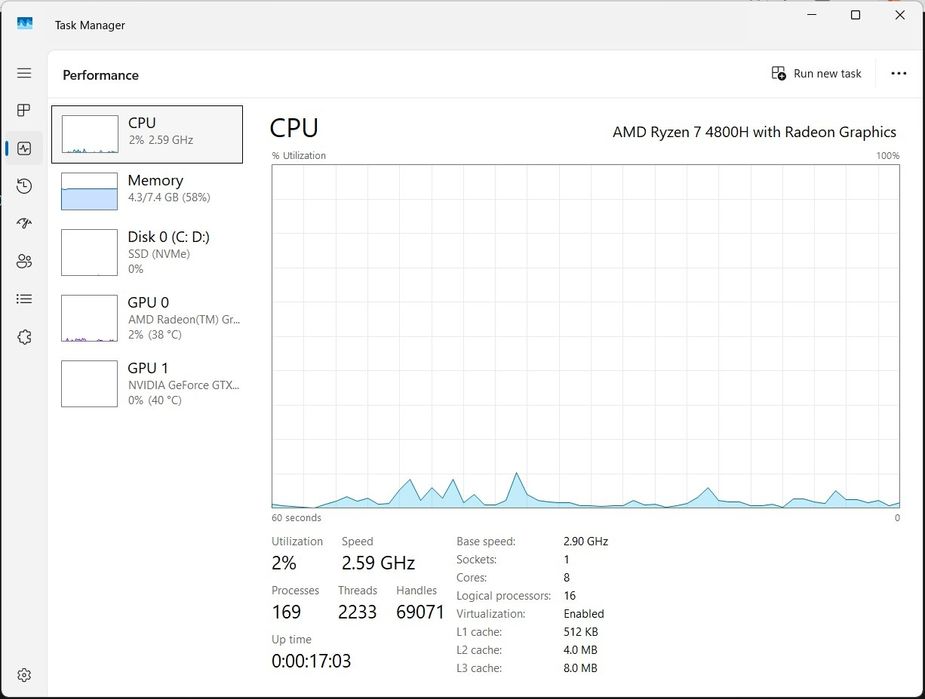Screen dimensions: 925x699
Task: Select the GPU 0 AMD Radeon entry
Action: coord(147,319)
